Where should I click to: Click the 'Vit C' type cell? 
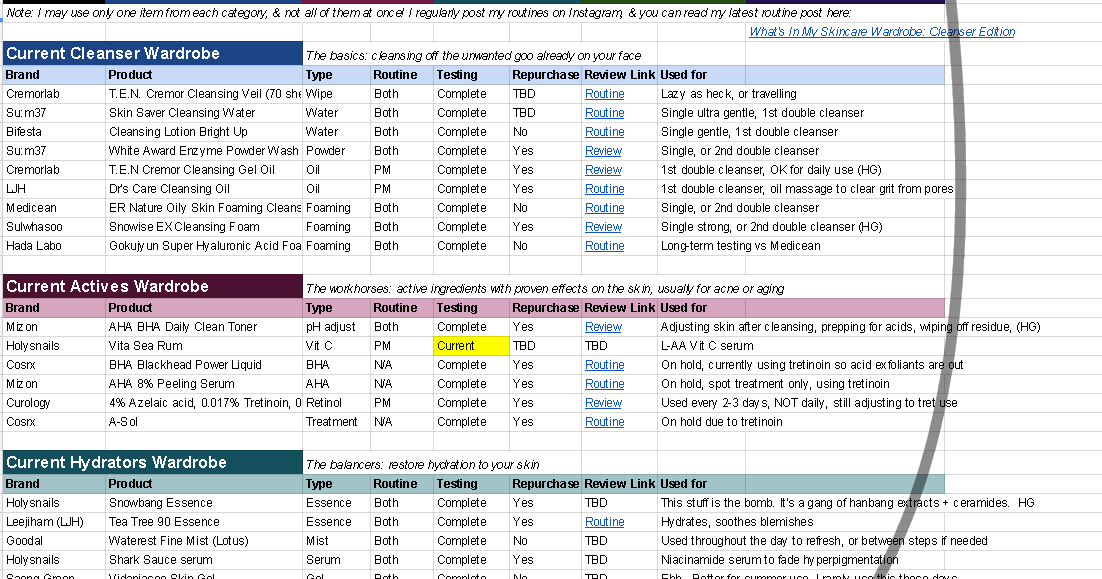click(337, 346)
